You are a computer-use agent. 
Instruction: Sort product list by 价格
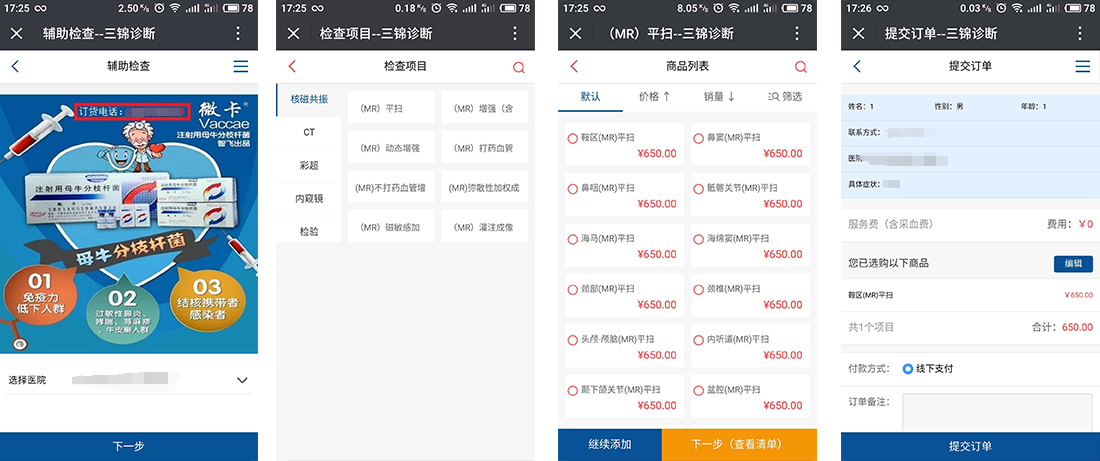[654, 97]
